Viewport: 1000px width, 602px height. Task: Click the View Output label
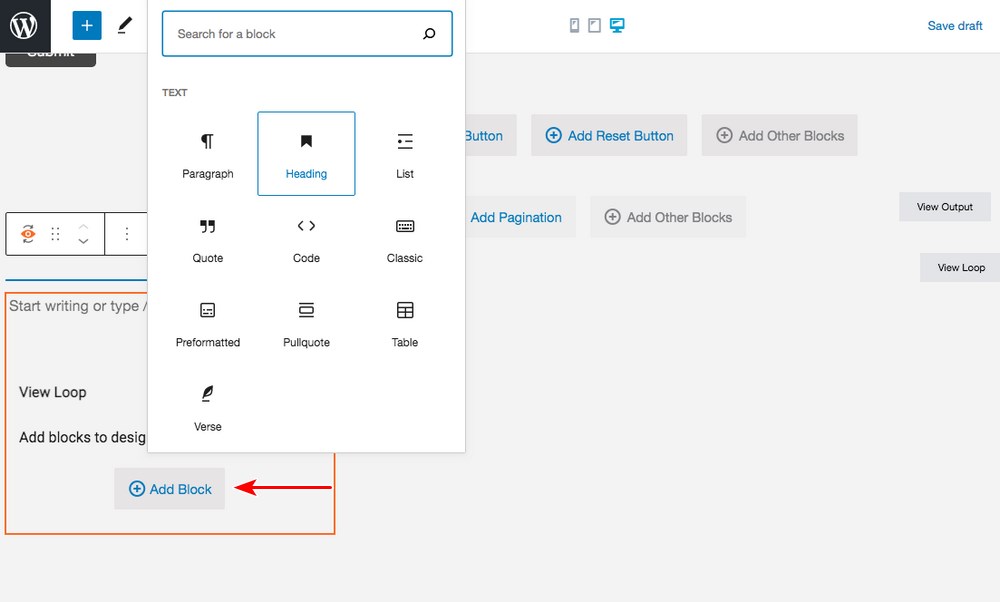click(x=945, y=207)
